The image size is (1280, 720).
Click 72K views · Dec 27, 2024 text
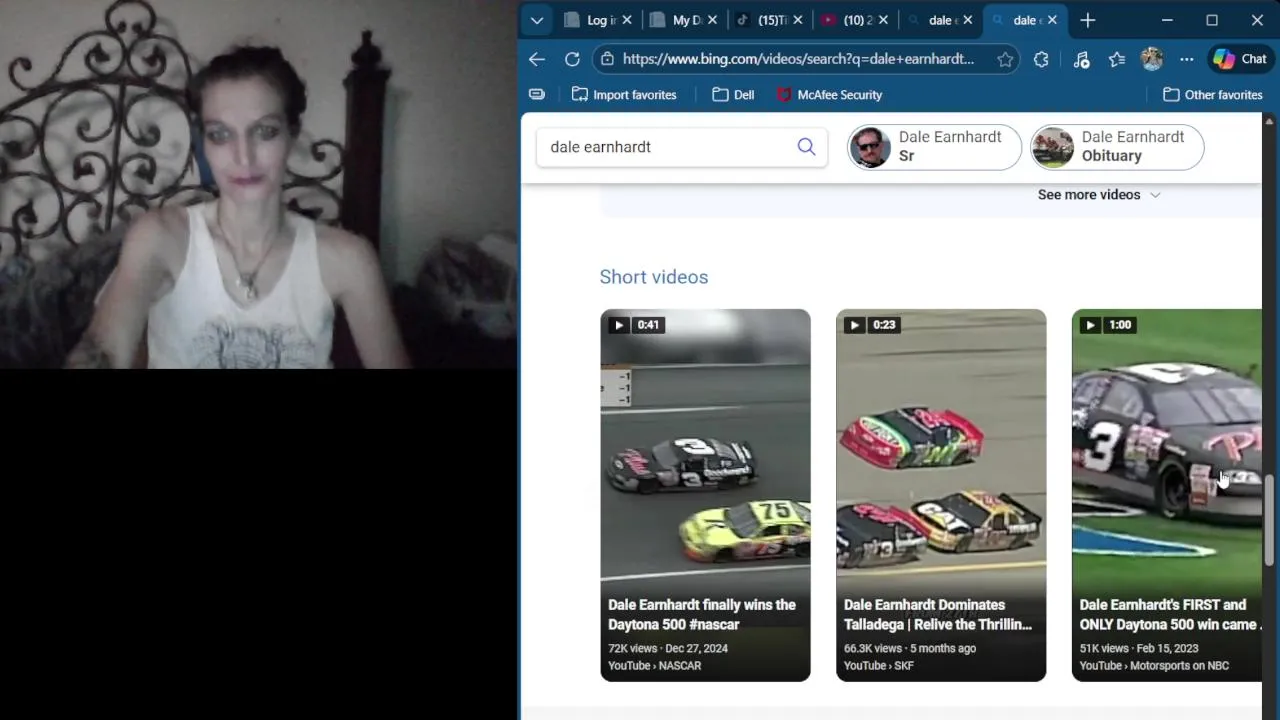click(668, 648)
